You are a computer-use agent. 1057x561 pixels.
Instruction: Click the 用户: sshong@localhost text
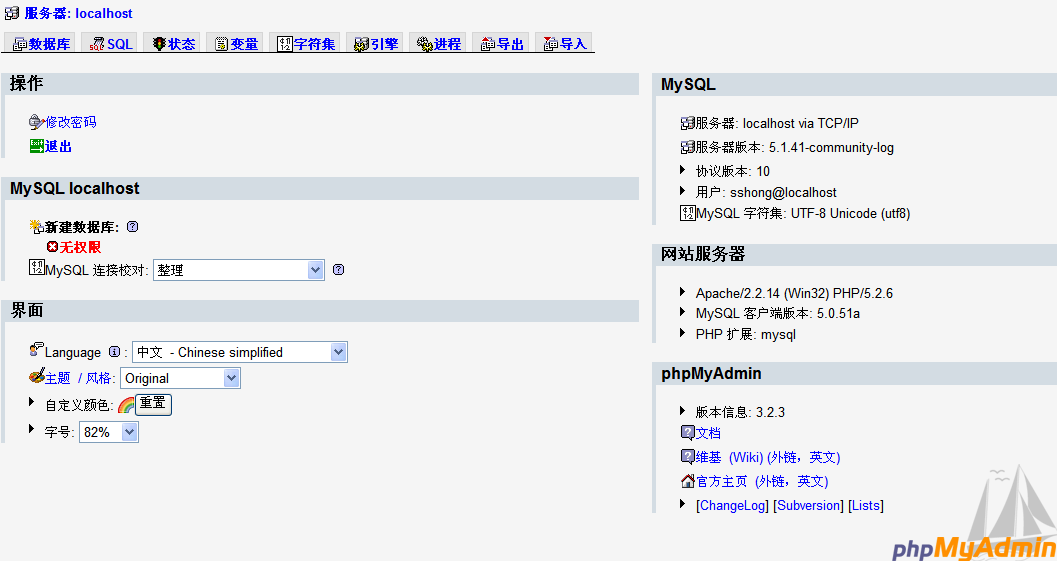tap(766, 193)
